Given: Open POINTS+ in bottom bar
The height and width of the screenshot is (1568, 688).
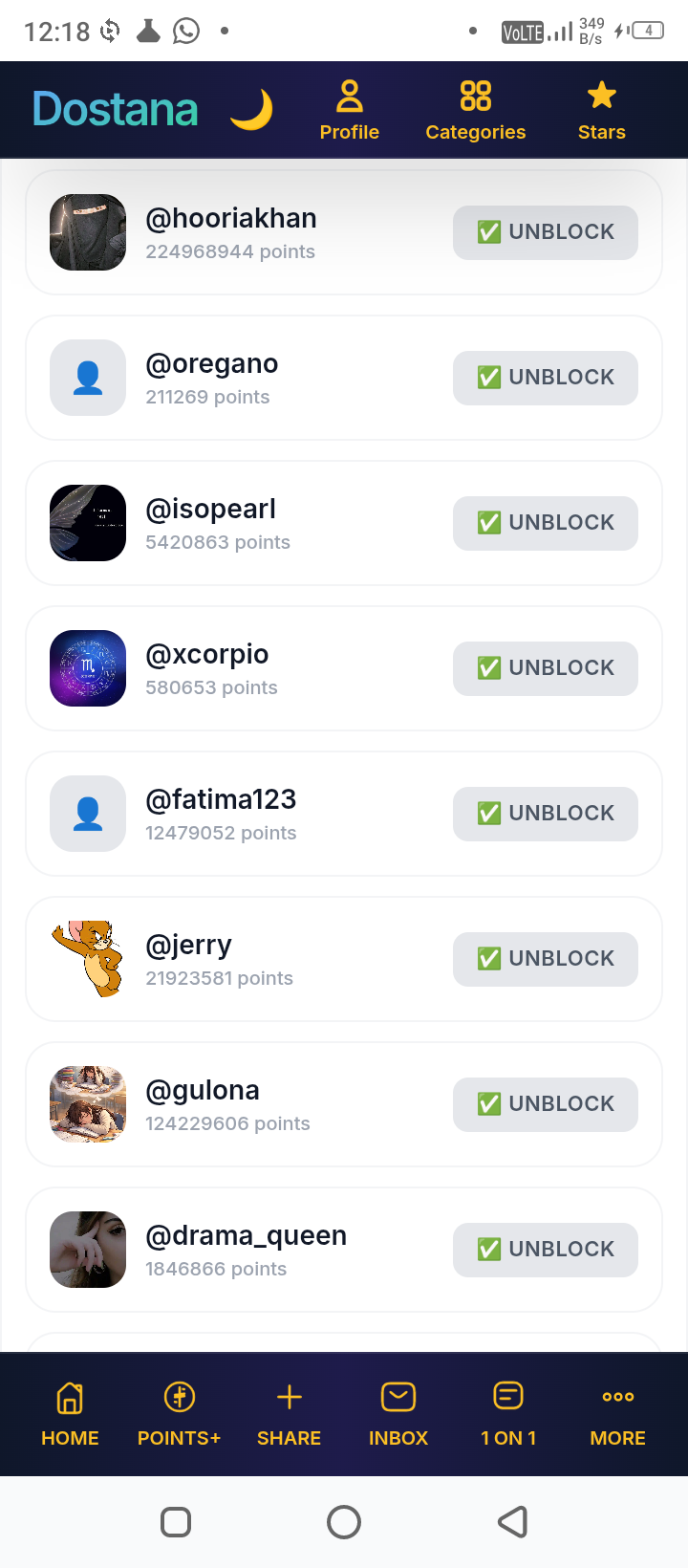Looking at the screenshot, I should click(180, 1414).
